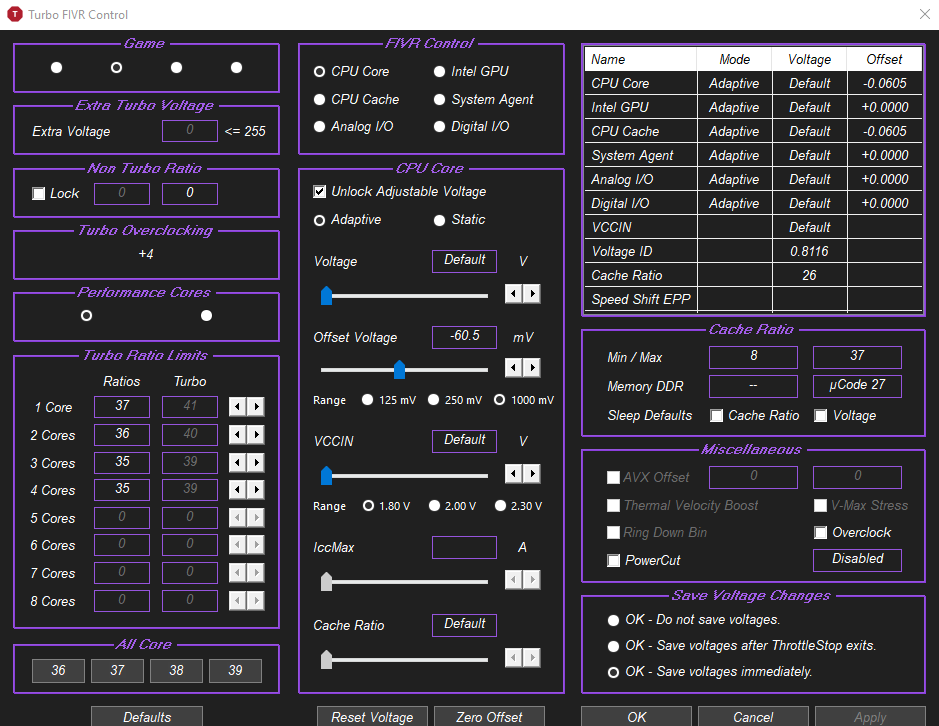Click the Cancel button

(x=753, y=716)
